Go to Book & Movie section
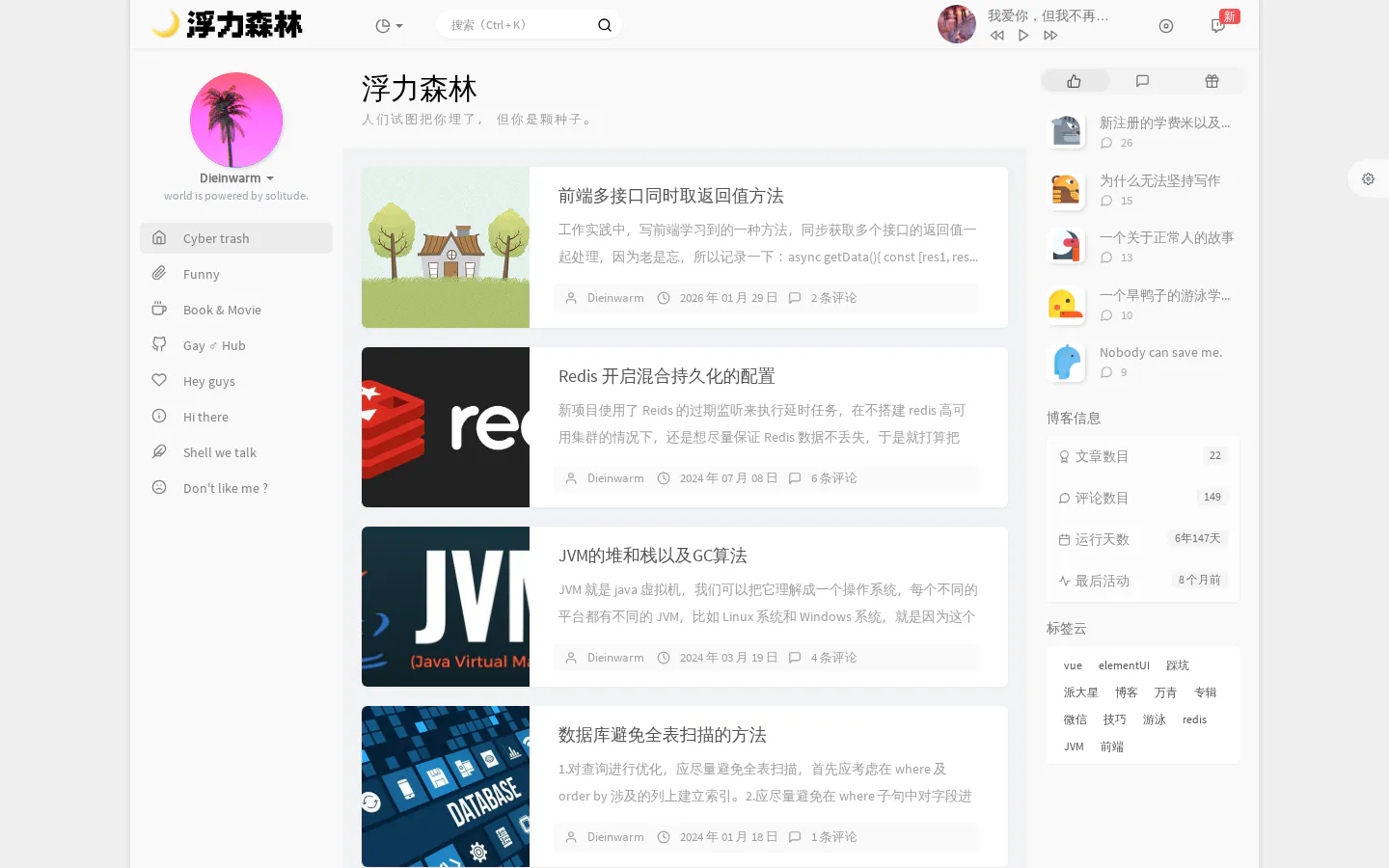Screen dimensions: 1389x868 click(236, 310)
